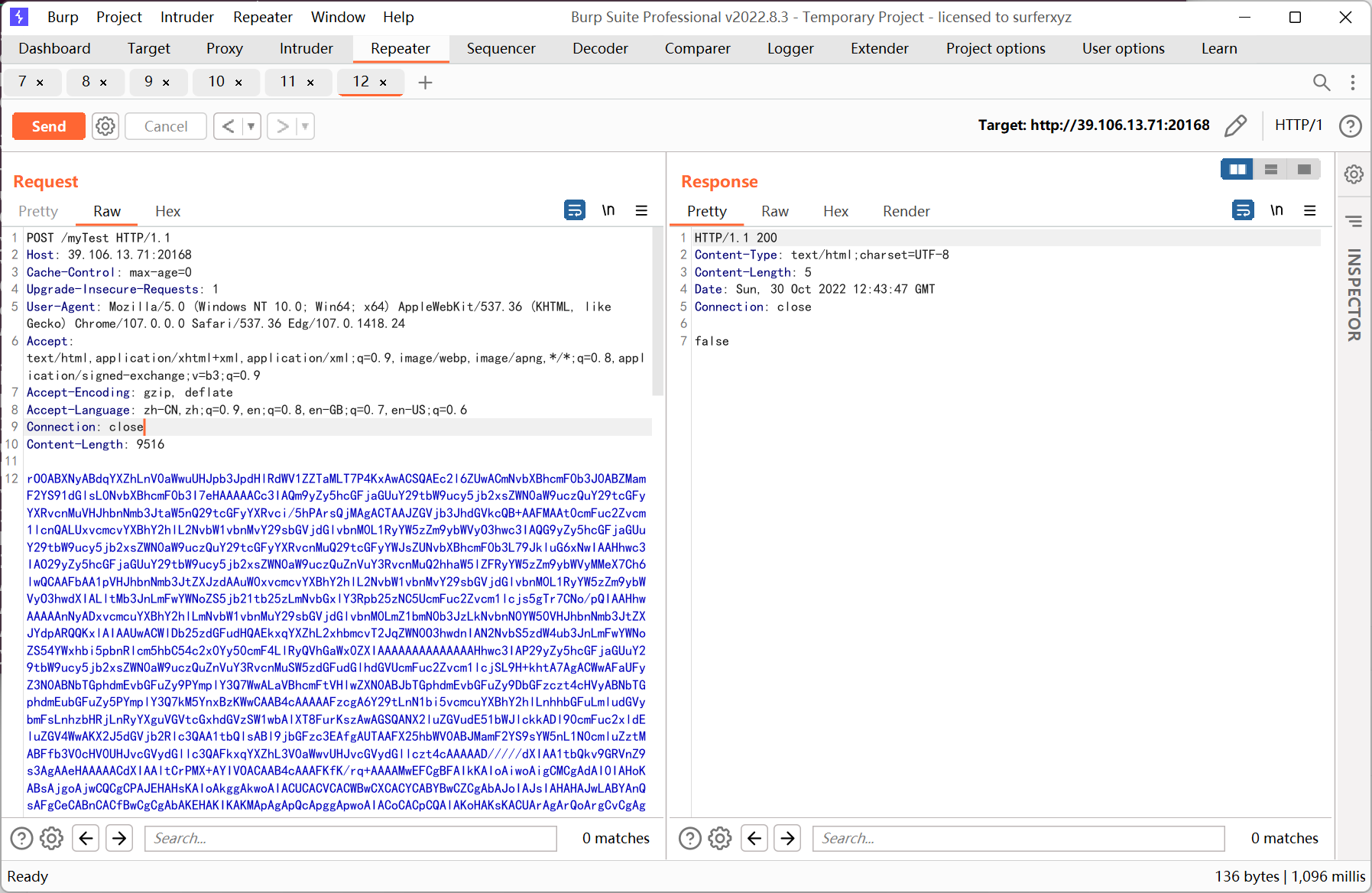The image size is (1372, 893).
Task: Open request editor hamburger menu
Action: pyautogui.click(x=642, y=210)
